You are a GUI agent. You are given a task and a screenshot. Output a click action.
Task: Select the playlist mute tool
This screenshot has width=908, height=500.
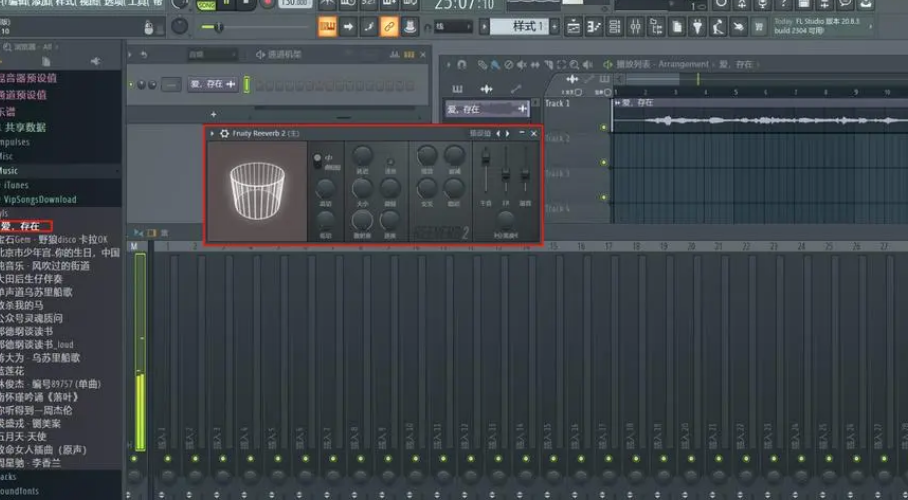[x=522, y=64]
